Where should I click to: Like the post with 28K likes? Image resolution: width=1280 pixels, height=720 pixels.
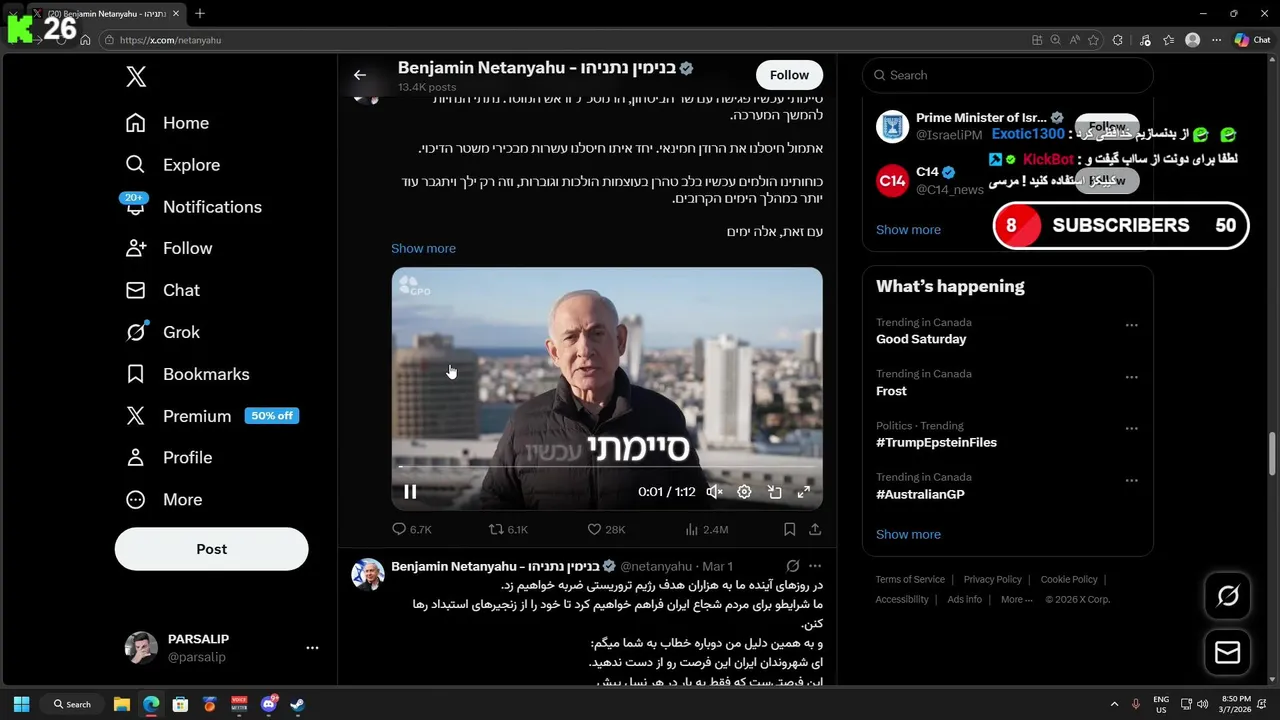point(606,529)
